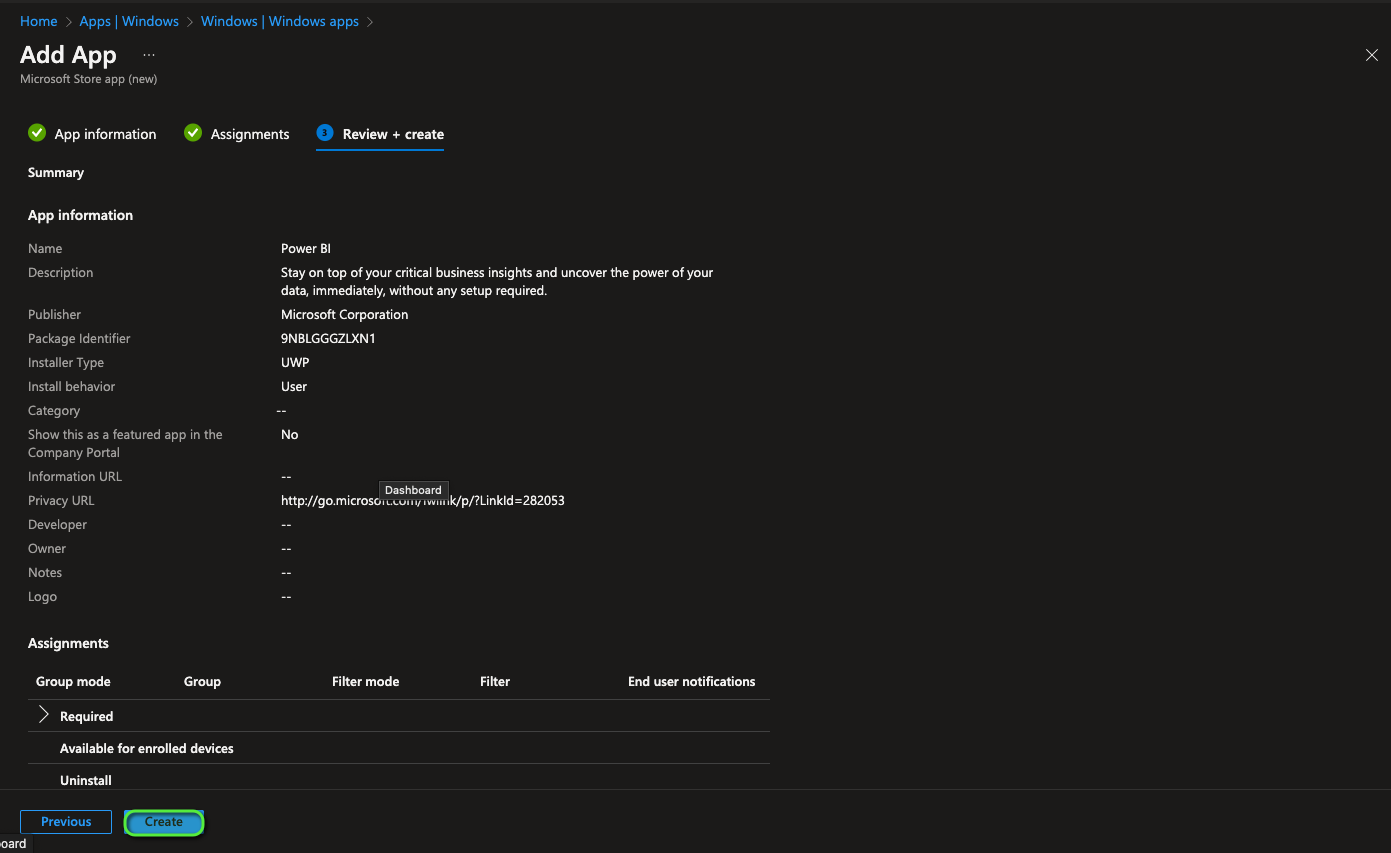Click the Create button
The image size is (1391, 853).
[x=163, y=821]
